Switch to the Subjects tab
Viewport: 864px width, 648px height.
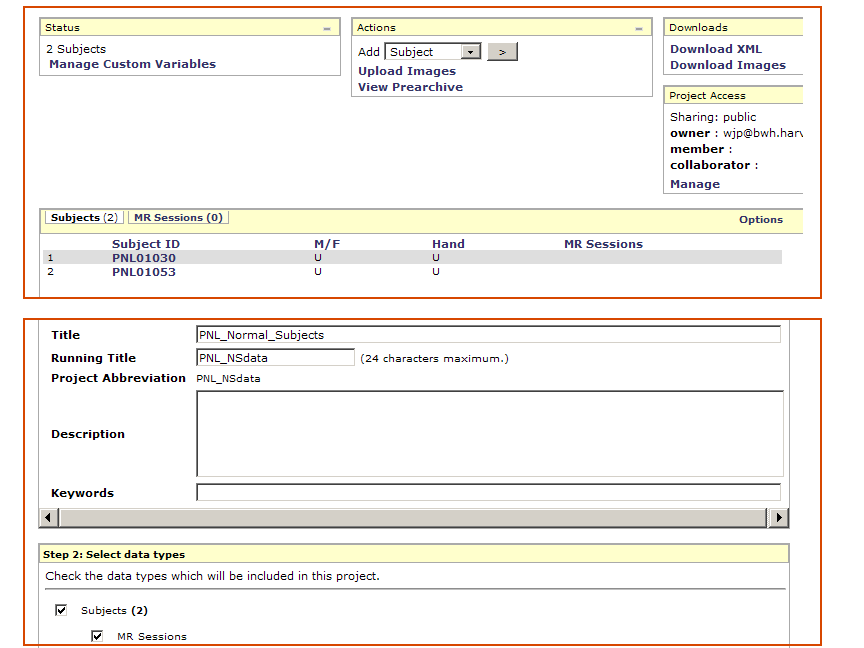point(83,217)
